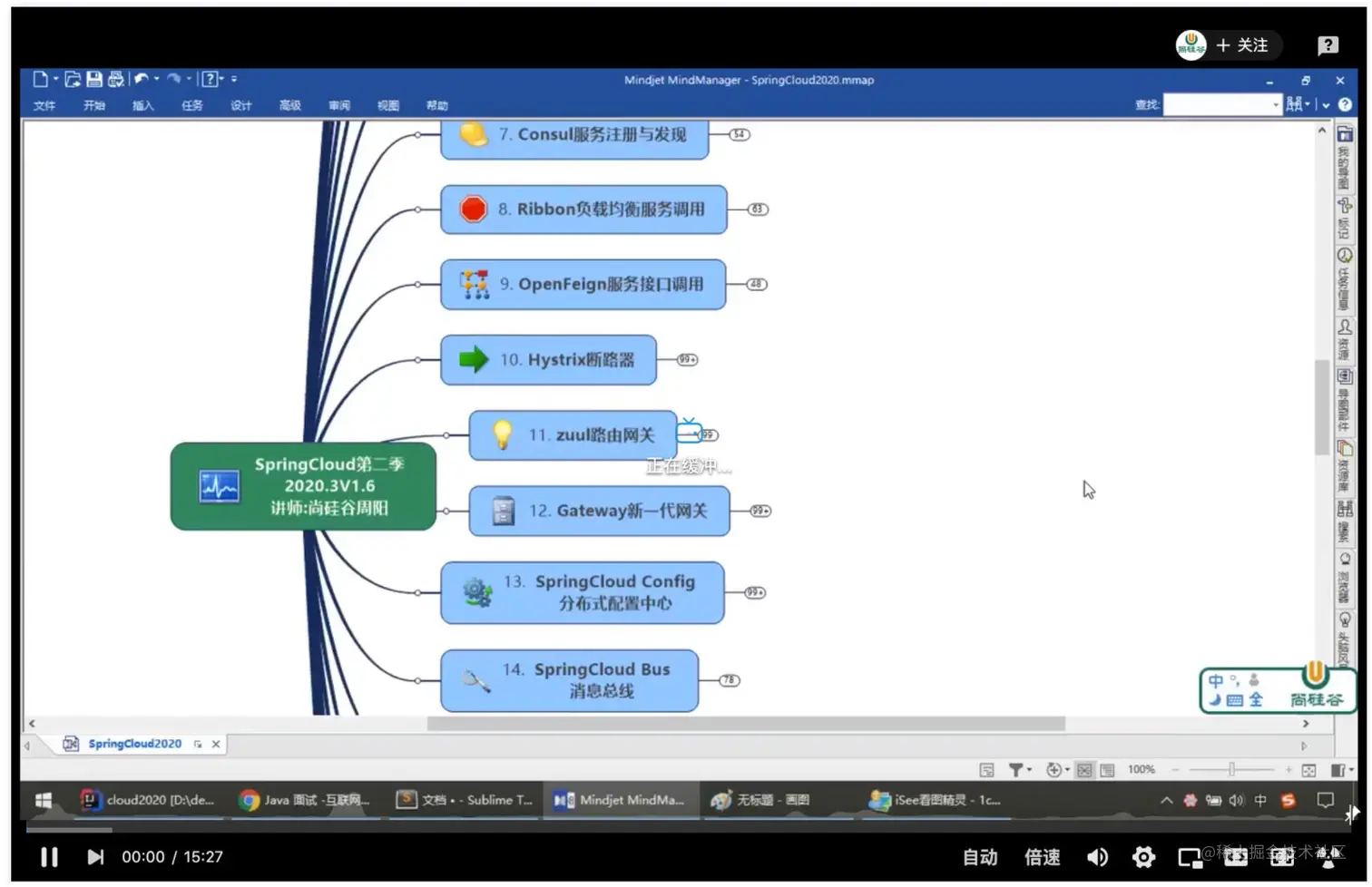Click the Open file icon in quick toolbar
This screenshot has height=887, width=1372.
pyautogui.click(x=73, y=79)
